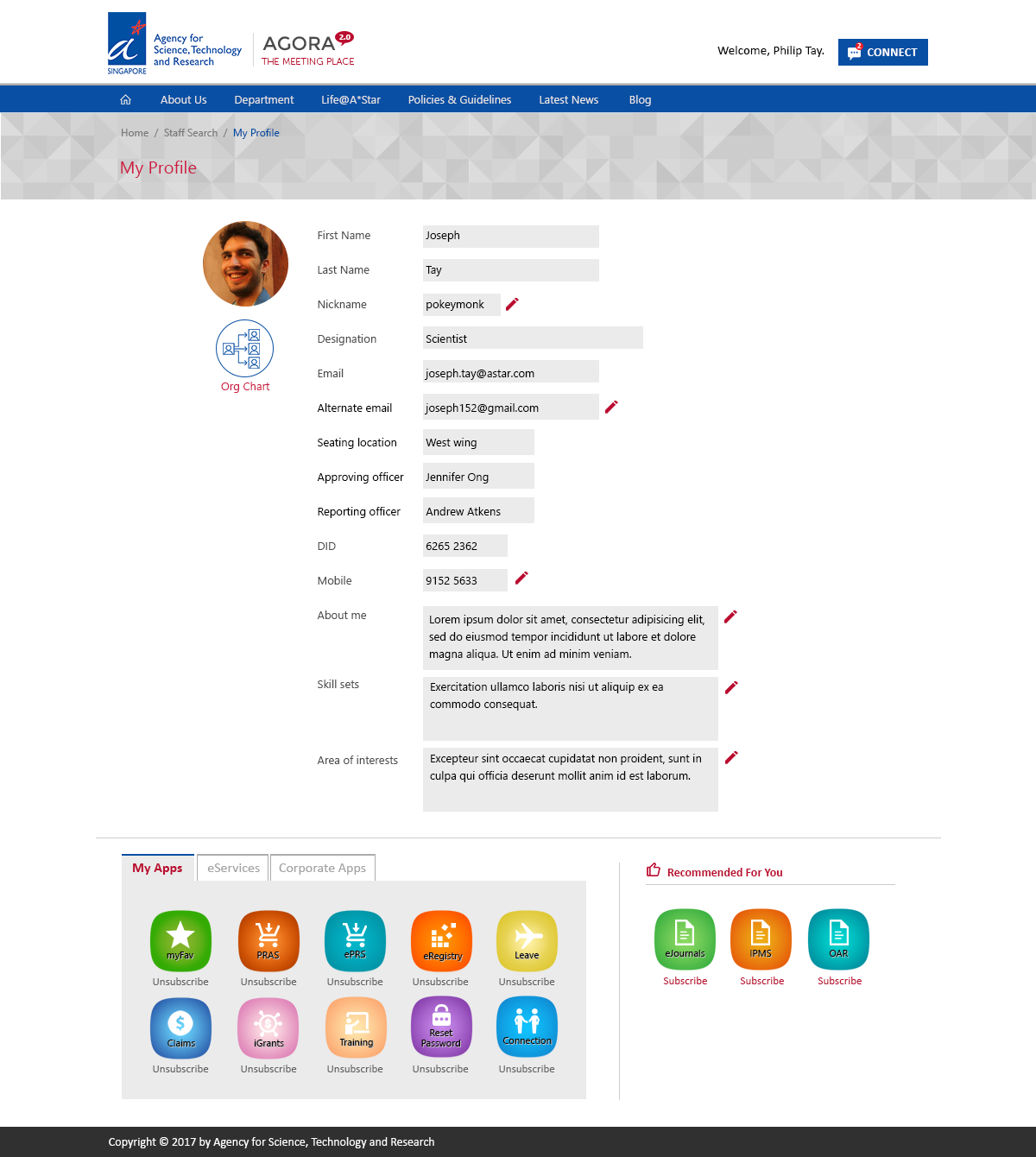Click the iGrants app icon
The image size is (1036, 1157).
(x=268, y=1027)
